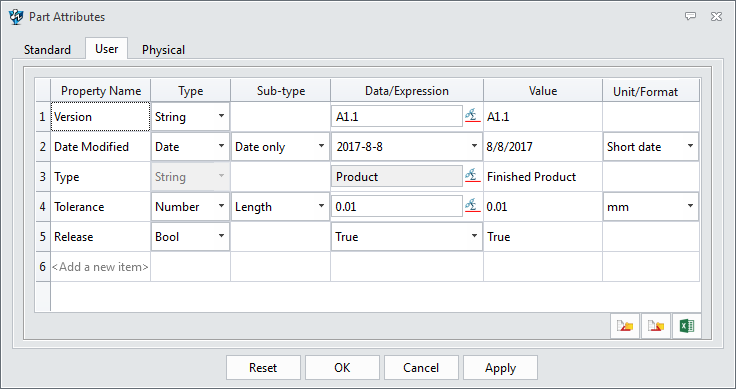Select row number 1 header

(43, 116)
